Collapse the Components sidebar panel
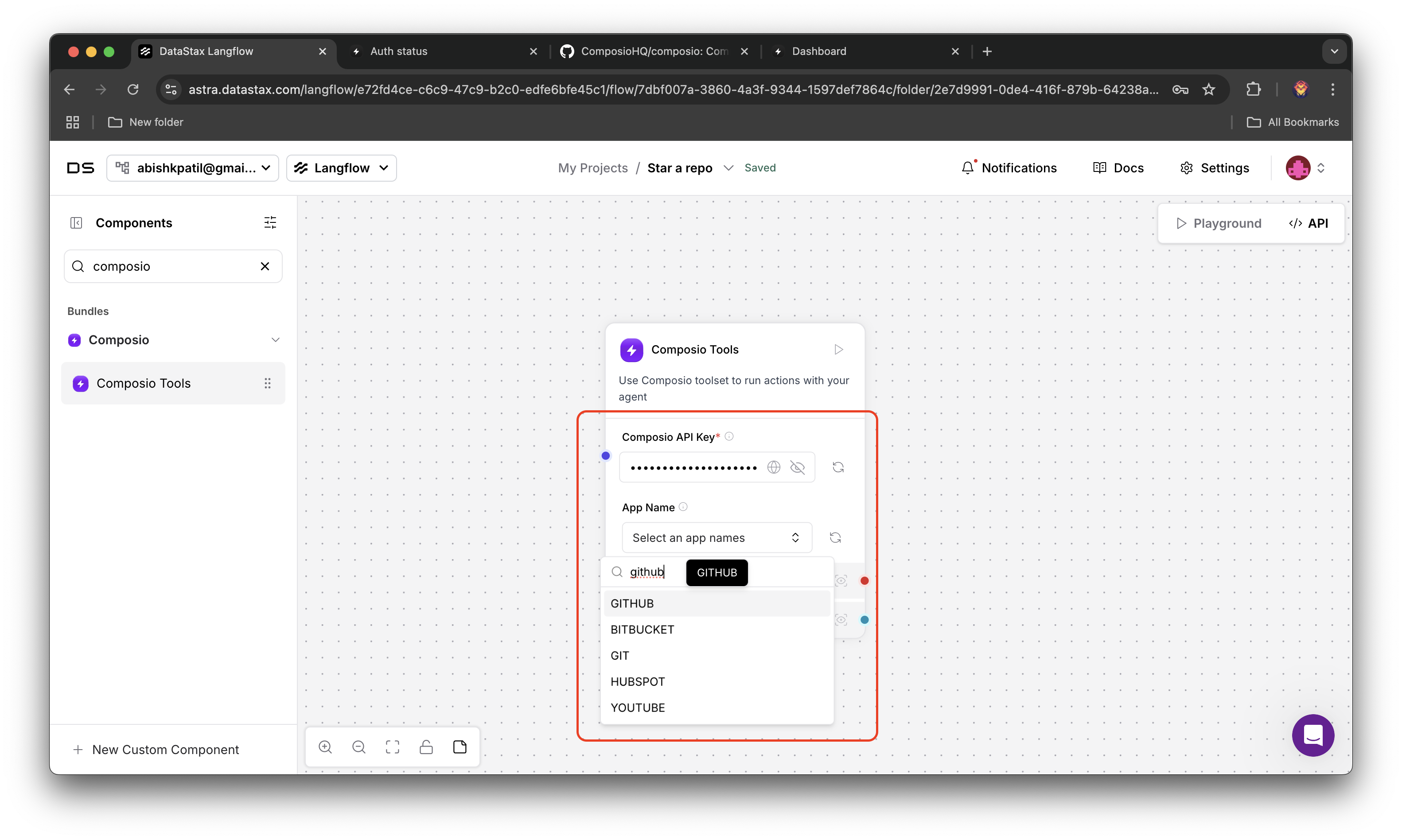Image resolution: width=1402 pixels, height=840 pixels. [x=76, y=222]
